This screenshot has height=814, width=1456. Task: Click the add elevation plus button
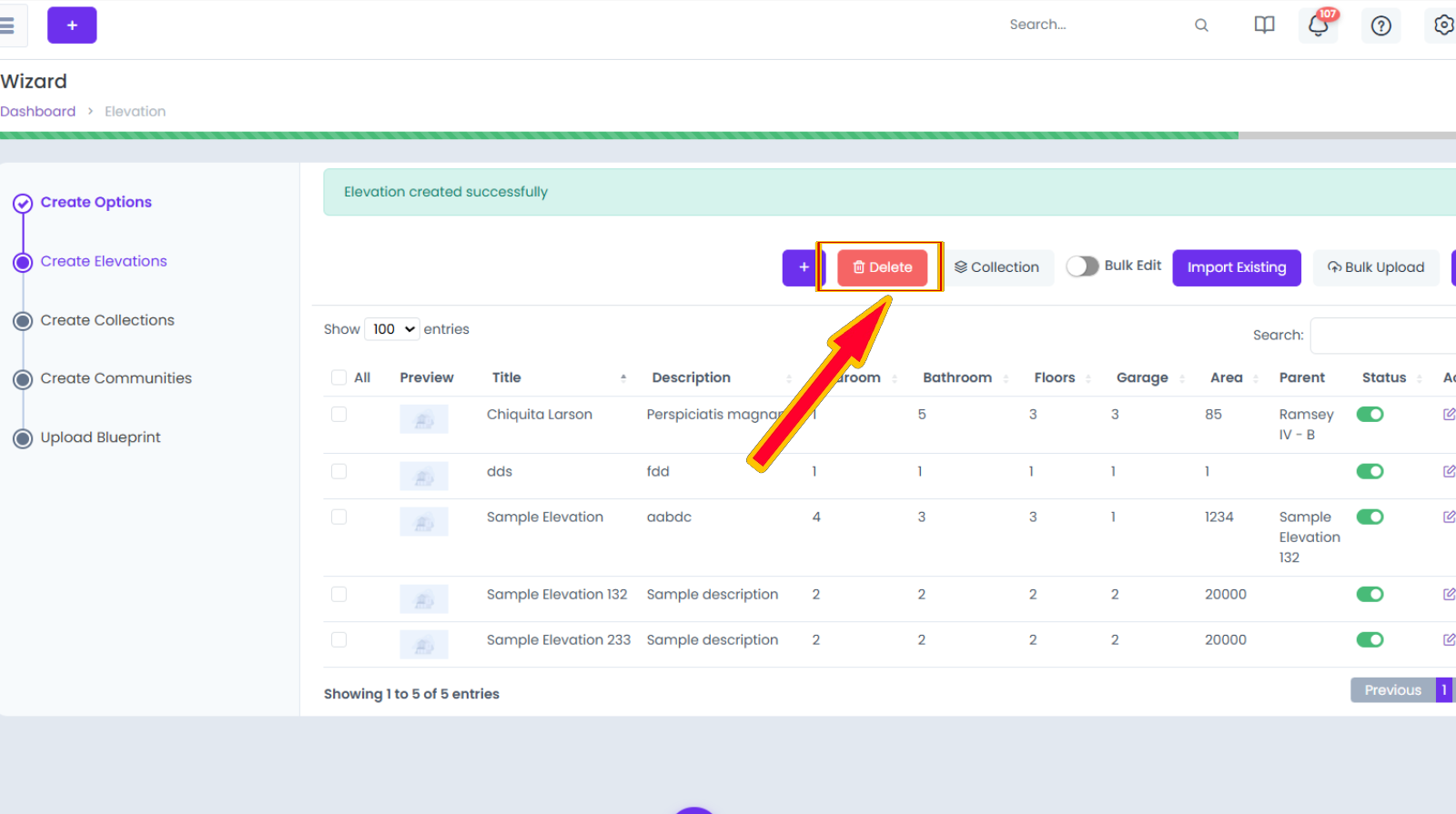(803, 267)
